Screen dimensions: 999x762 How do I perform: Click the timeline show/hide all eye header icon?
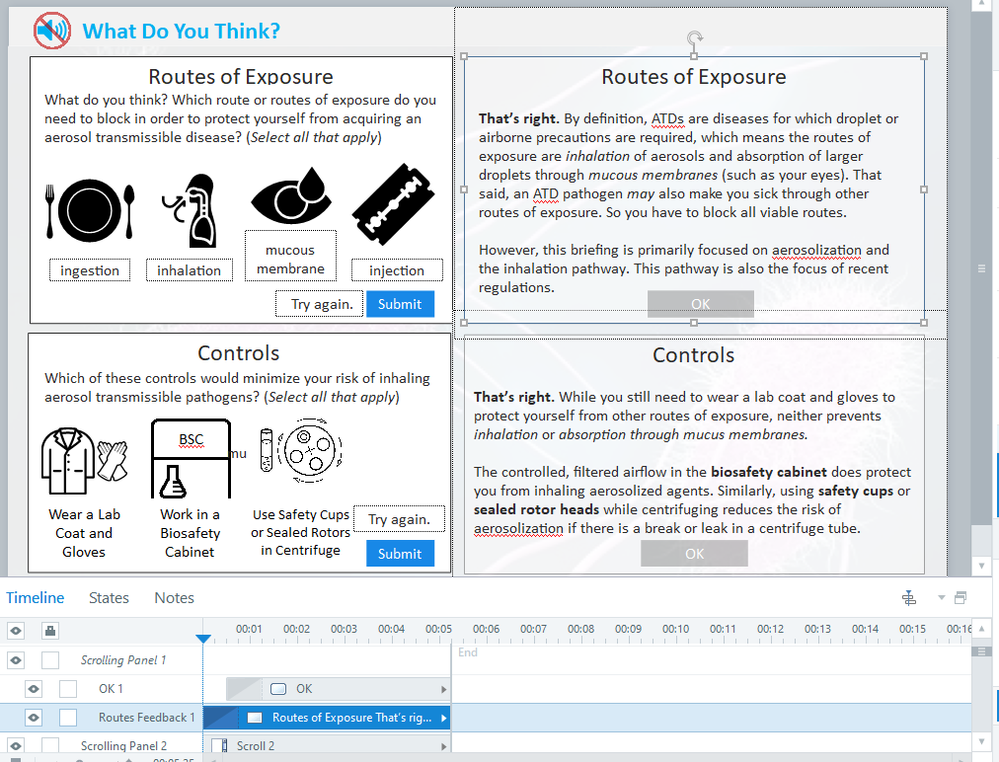coord(16,631)
